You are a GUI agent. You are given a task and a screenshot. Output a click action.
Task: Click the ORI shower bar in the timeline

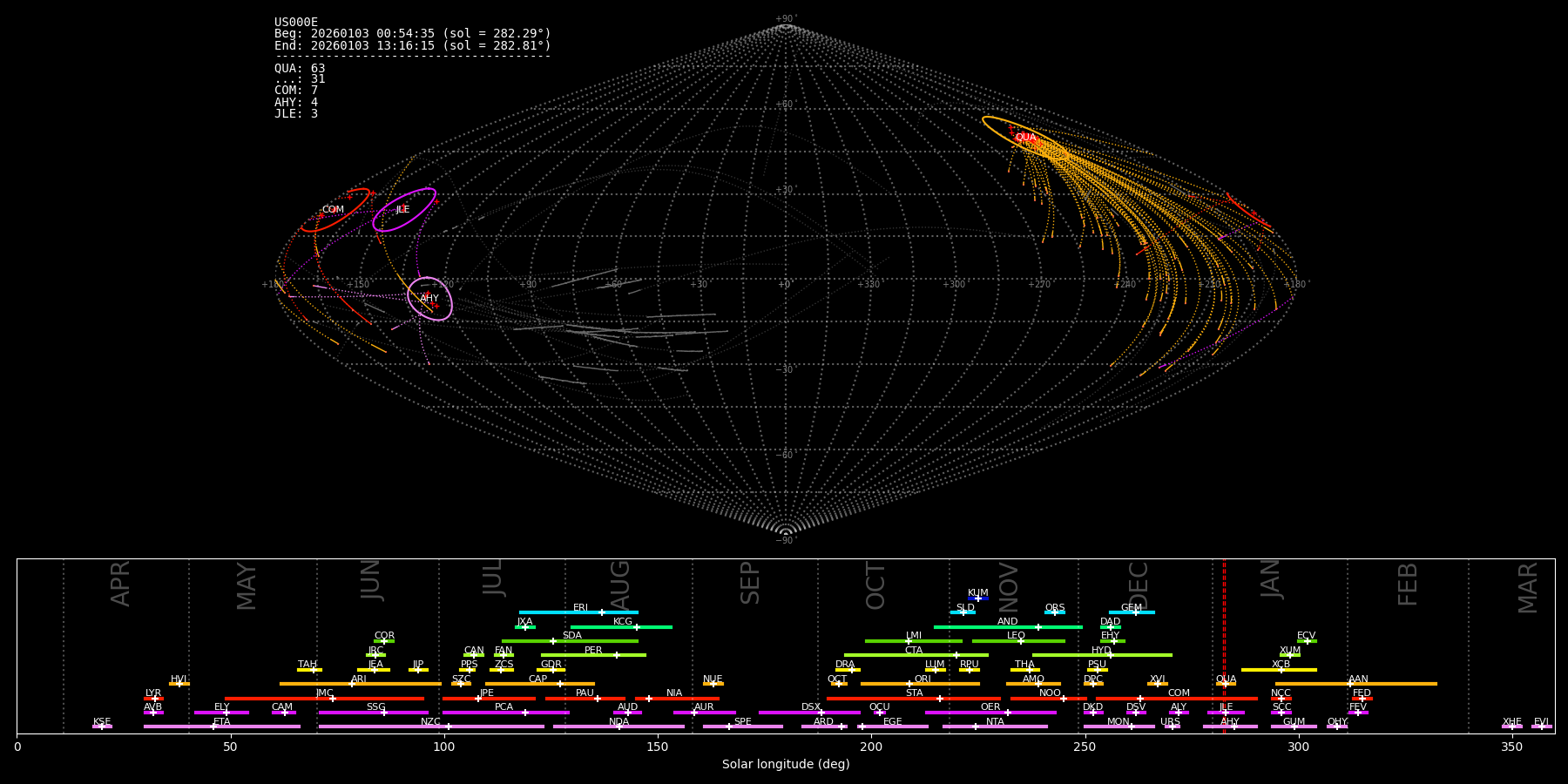pyautogui.click(x=920, y=684)
